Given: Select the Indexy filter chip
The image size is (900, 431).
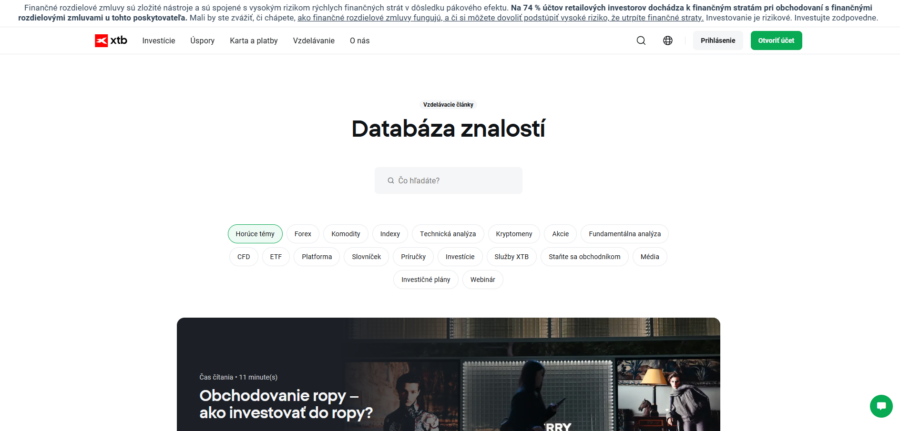Looking at the screenshot, I should (390, 234).
